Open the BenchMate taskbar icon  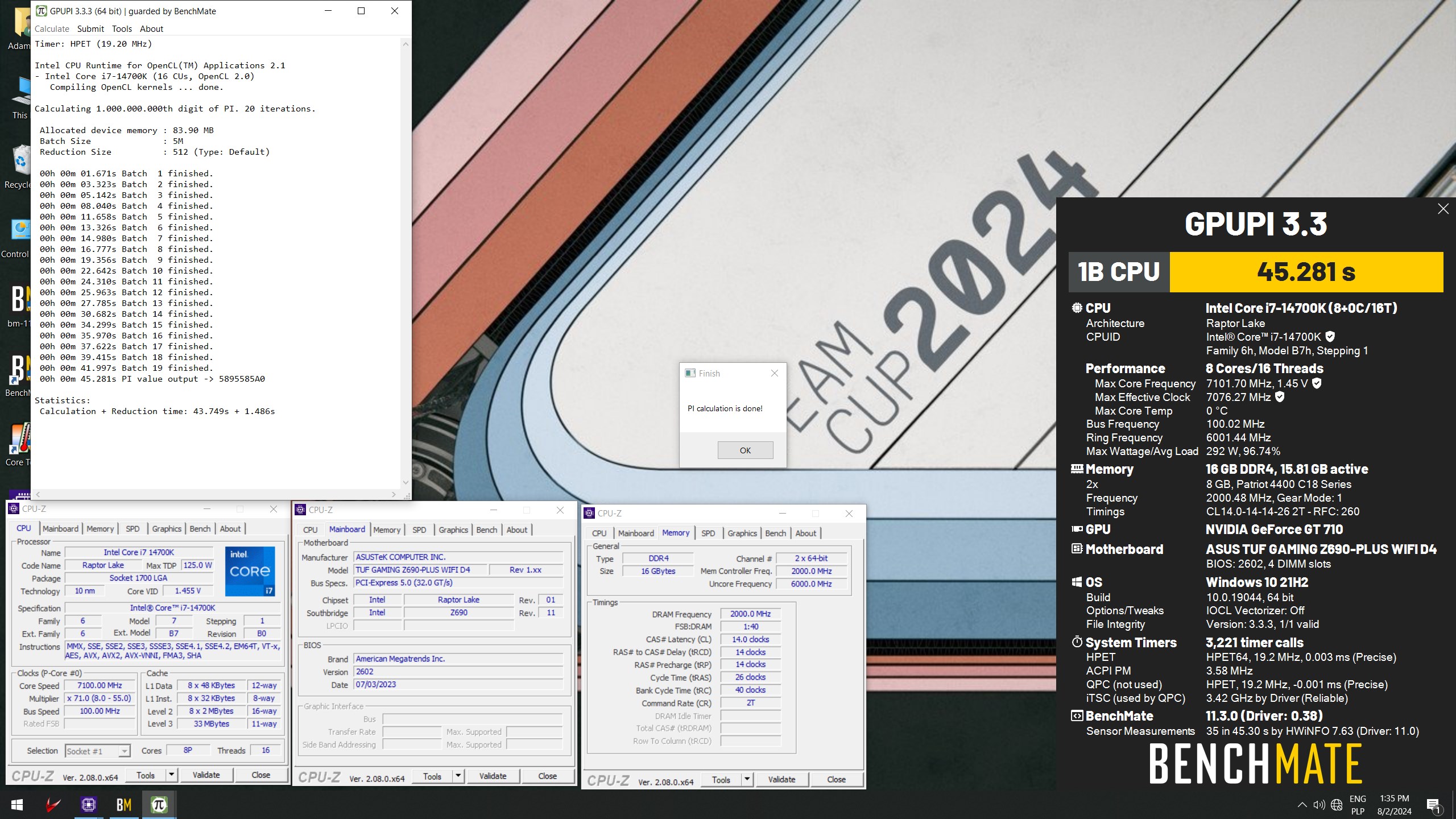(x=123, y=805)
